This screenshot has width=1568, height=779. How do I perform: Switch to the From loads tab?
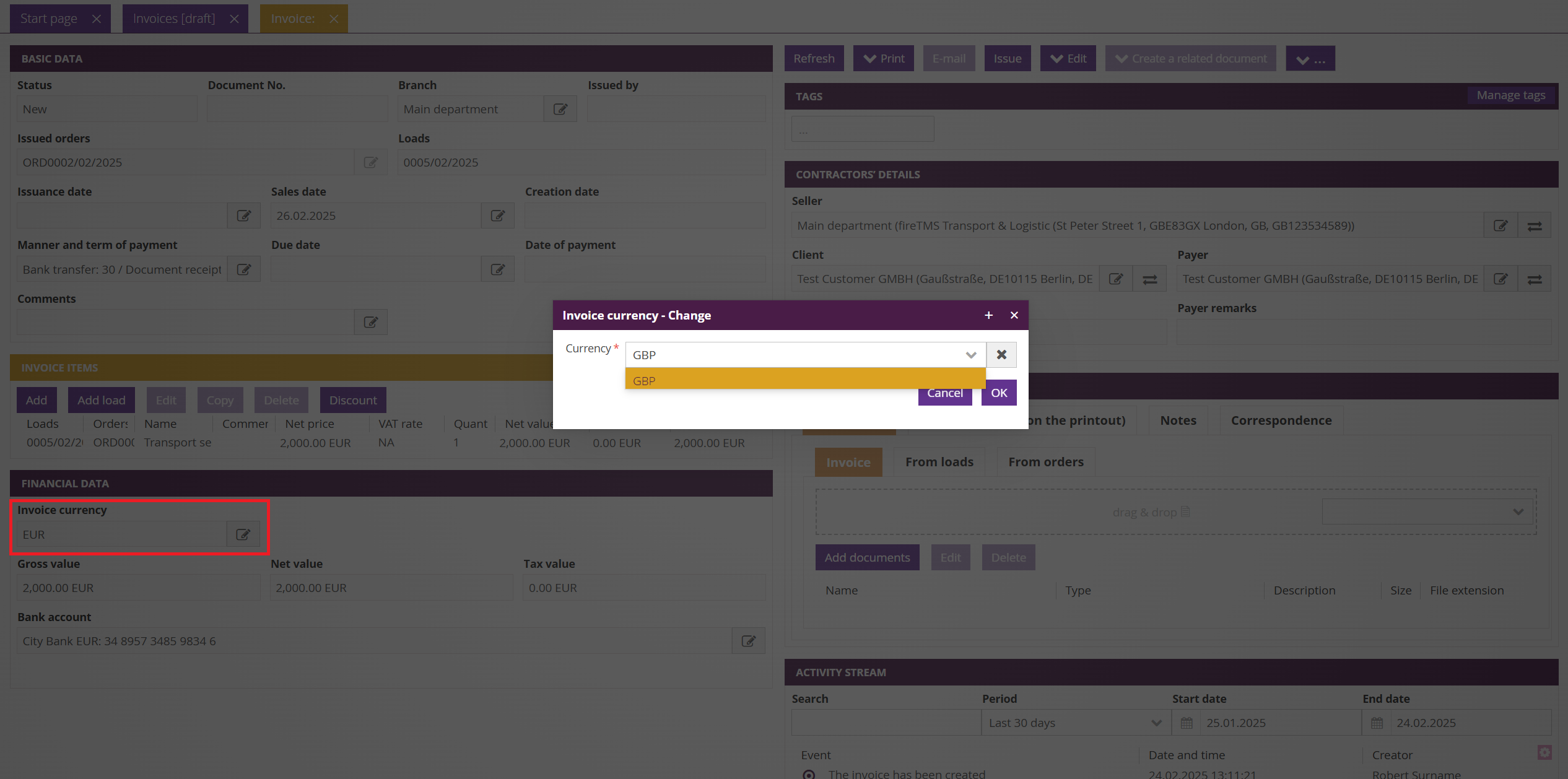point(939,462)
